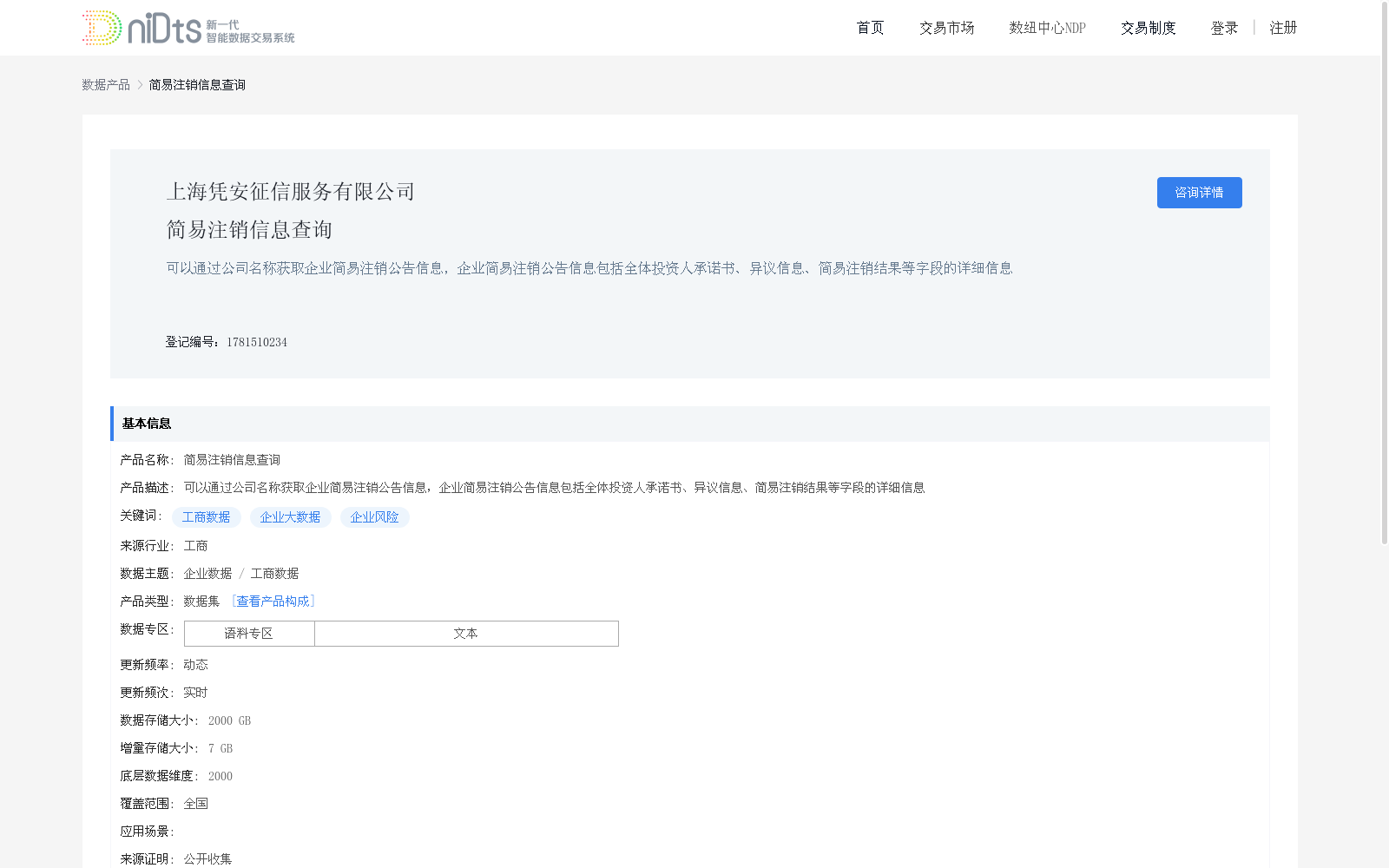This screenshot has height=868, width=1389.
Task: Click incremental size value 7 GB
Action: pos(220,748)
